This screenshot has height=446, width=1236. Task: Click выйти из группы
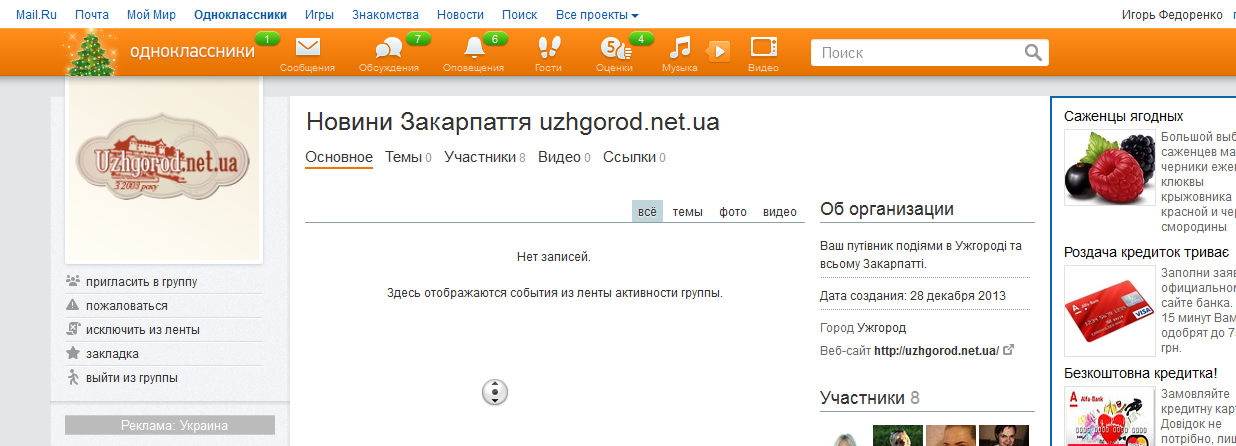131,378
